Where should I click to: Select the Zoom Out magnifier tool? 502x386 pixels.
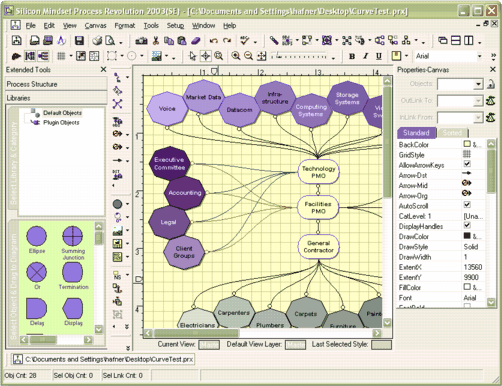[248, 56]
